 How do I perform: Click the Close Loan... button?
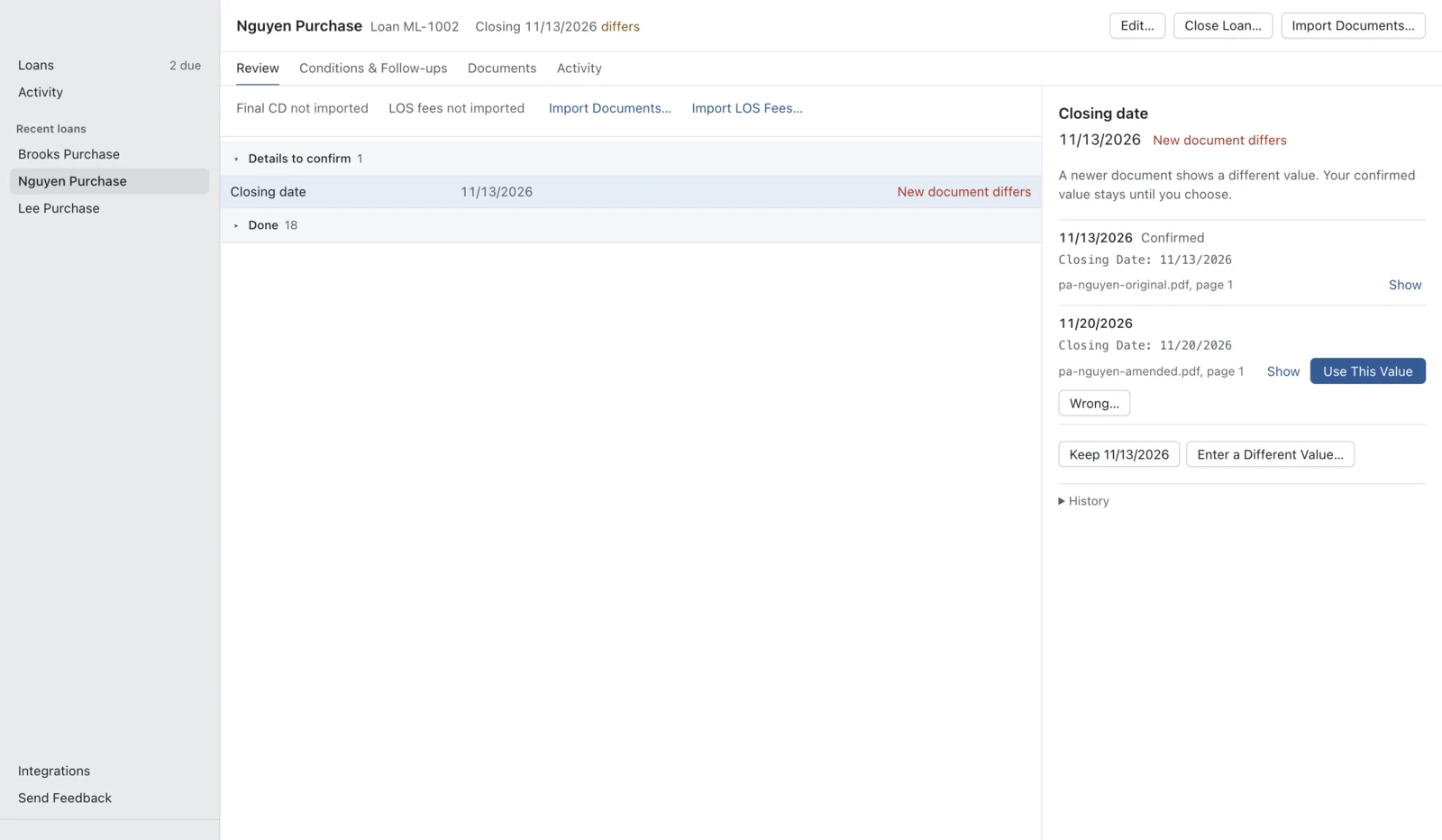click(1223, 25)
